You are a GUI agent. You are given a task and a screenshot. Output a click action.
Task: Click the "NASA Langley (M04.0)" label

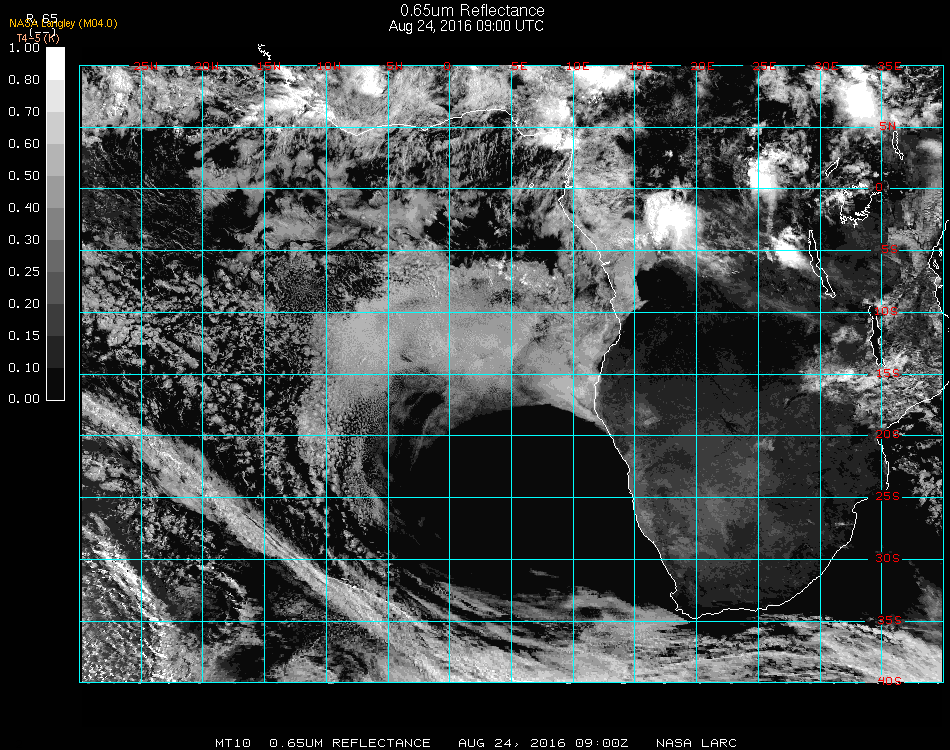pos(63,24)
